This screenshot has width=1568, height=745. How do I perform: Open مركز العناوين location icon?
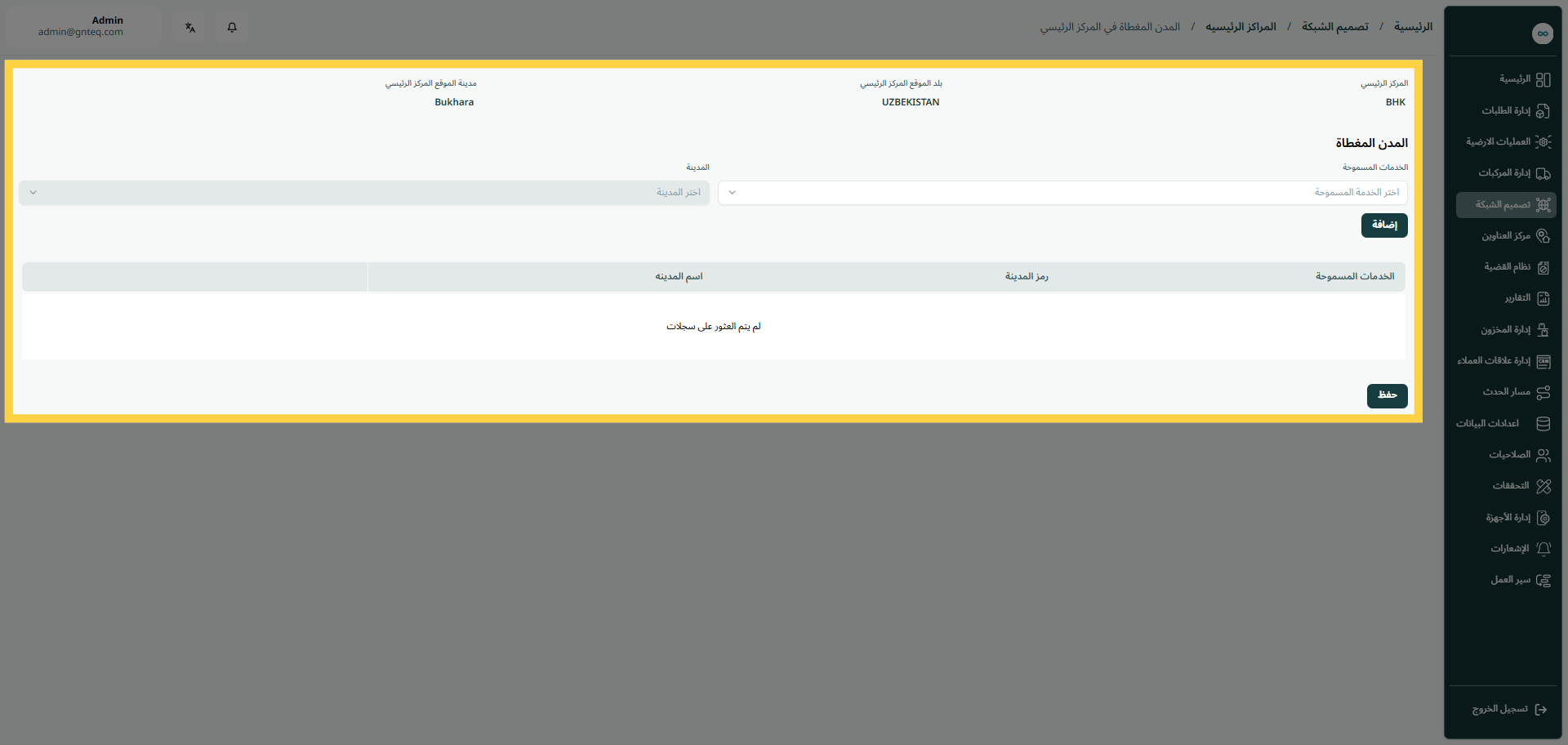click(x=1543, y=236)
